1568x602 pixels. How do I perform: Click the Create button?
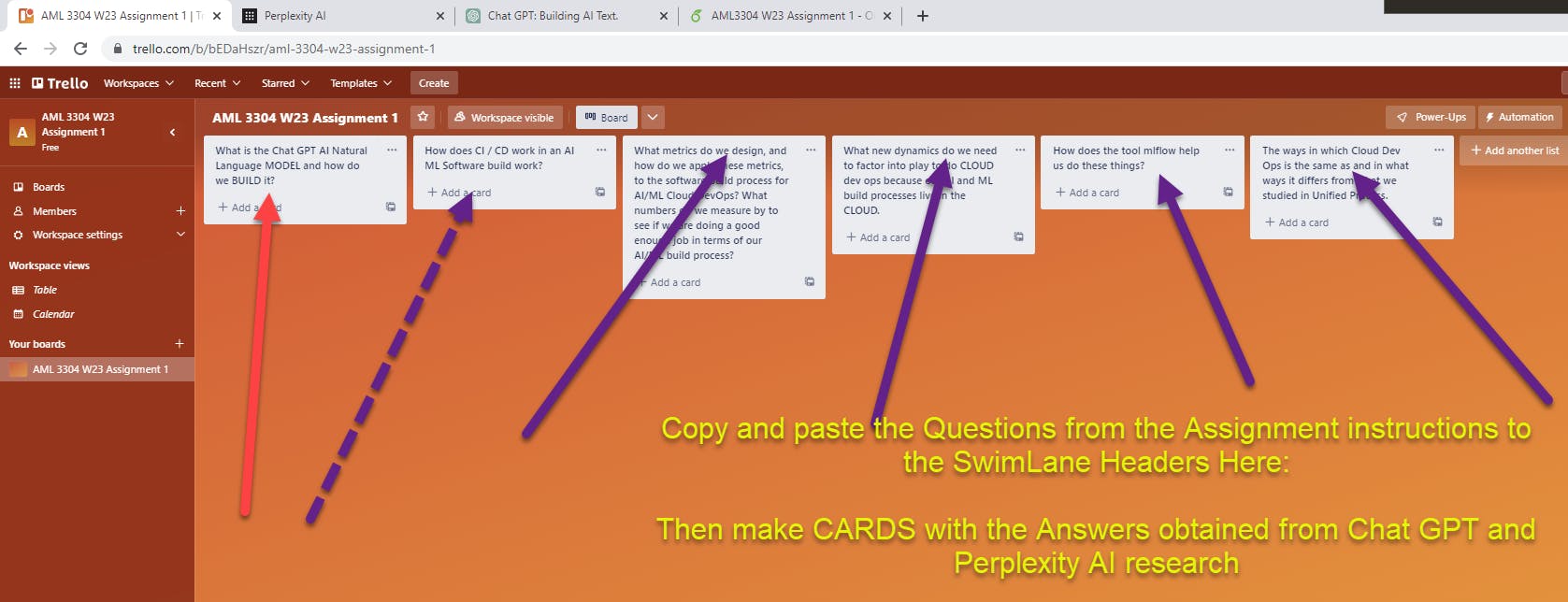point(434,83)
